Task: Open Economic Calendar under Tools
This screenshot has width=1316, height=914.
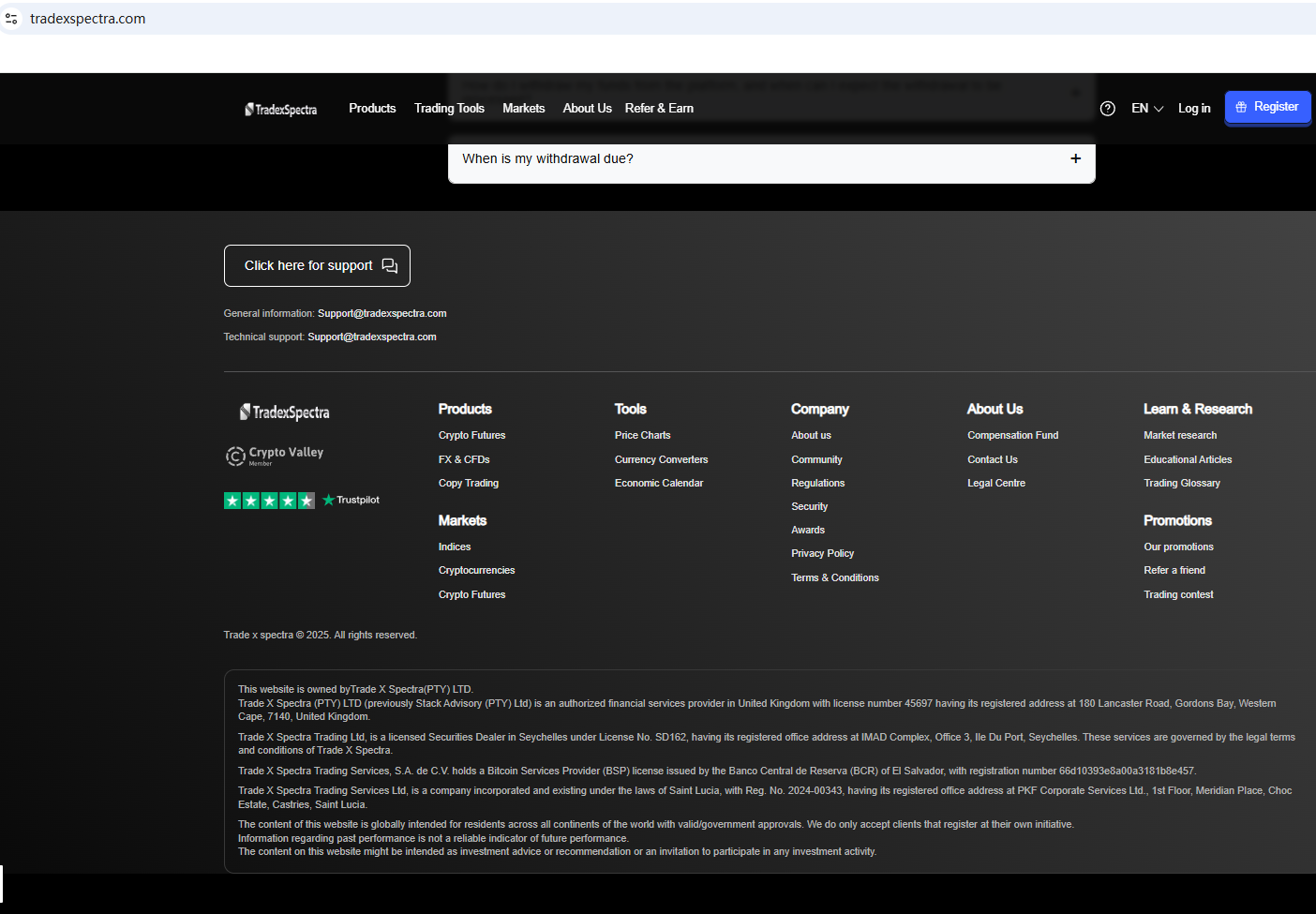Action: pyautogui.click(x=658, y=484)
